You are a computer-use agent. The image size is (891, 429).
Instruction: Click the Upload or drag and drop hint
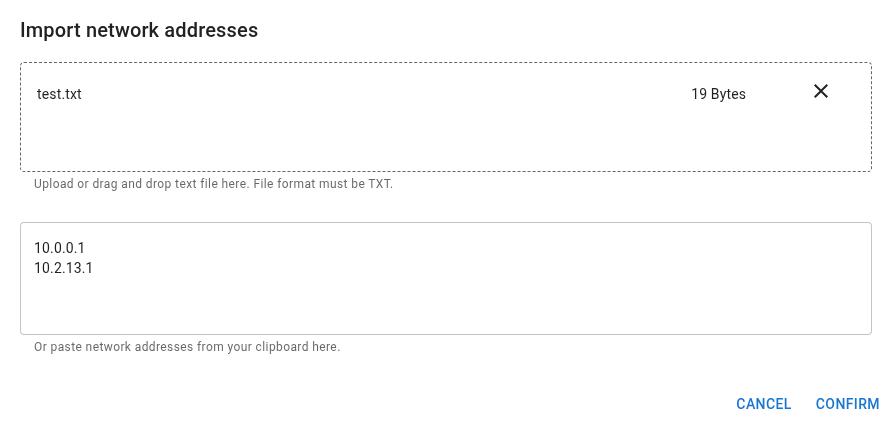click(213, 185)
